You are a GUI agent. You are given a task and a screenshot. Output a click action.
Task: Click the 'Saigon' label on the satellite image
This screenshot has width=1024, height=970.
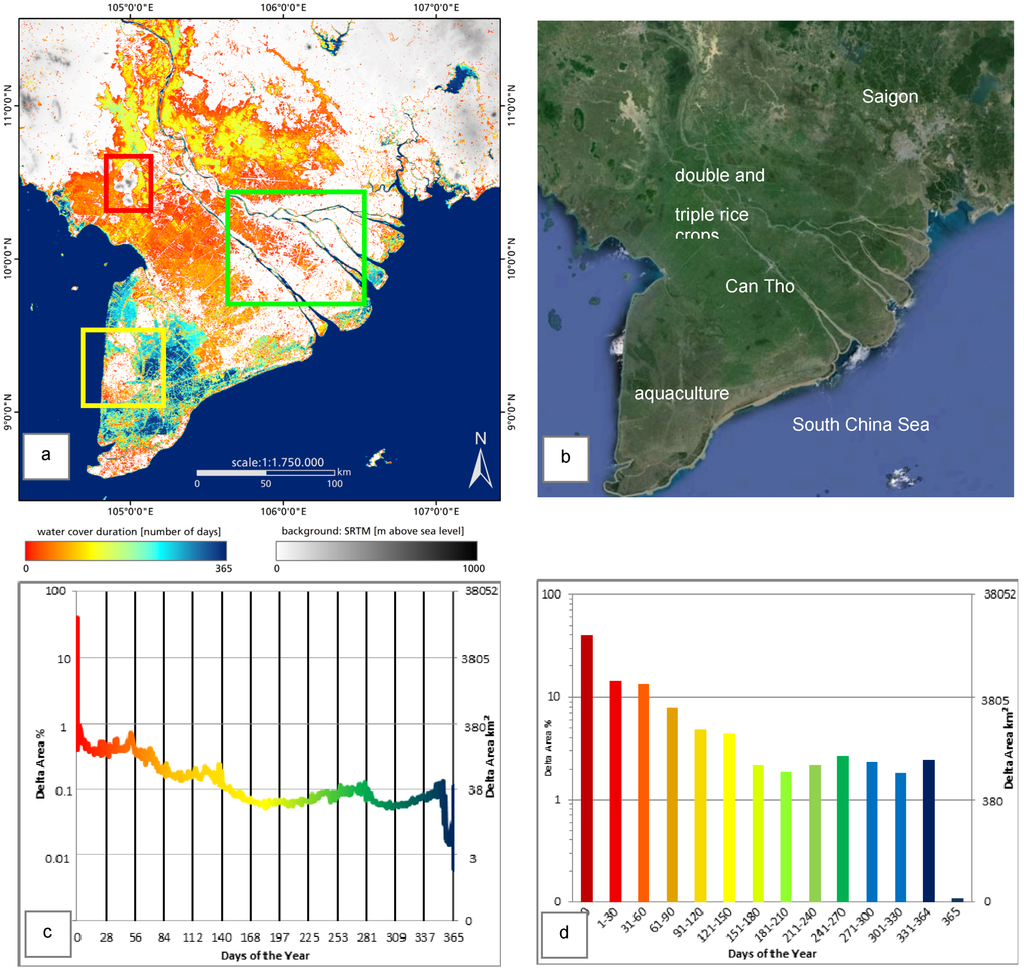click(x=889, y=97)
